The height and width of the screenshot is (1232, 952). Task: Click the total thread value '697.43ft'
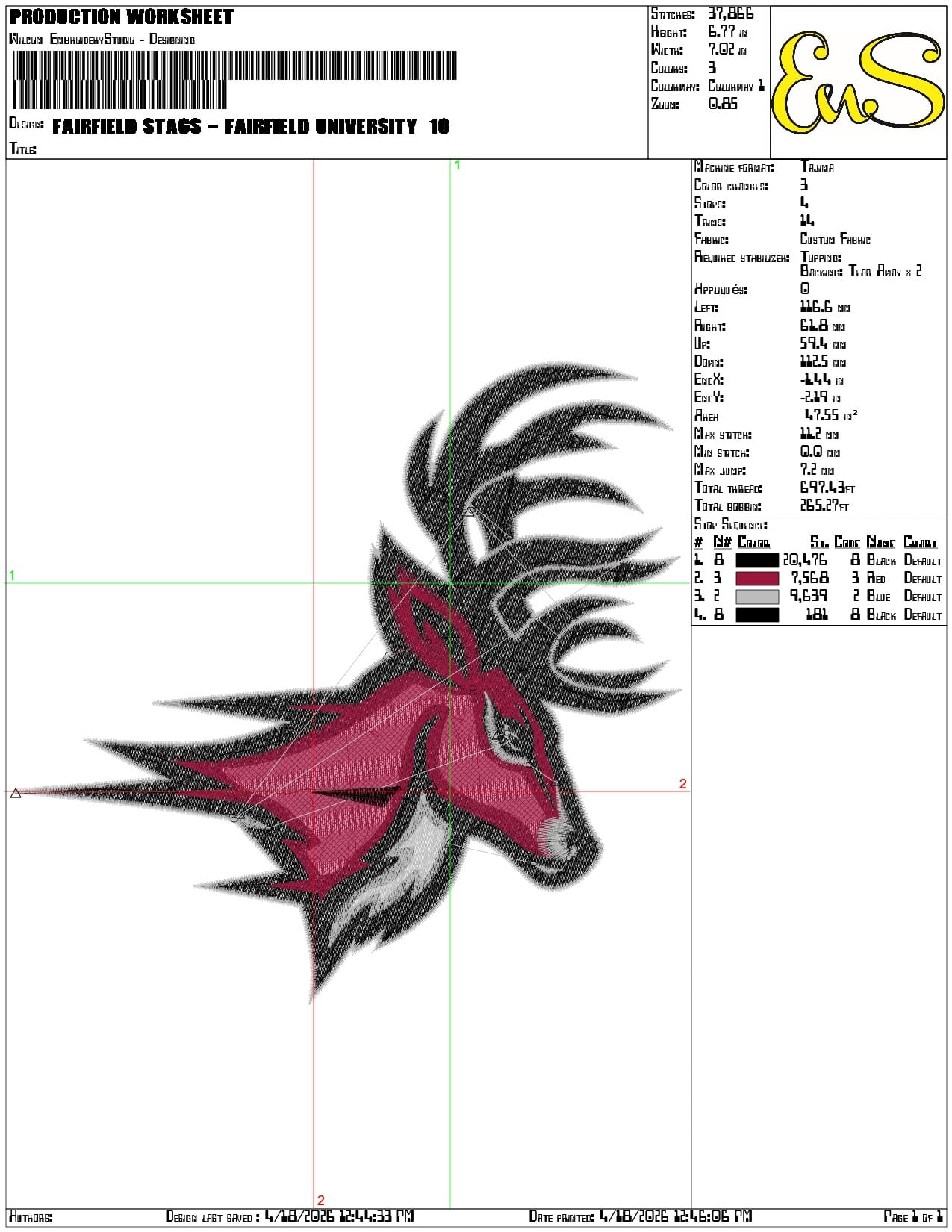(827, 488)
